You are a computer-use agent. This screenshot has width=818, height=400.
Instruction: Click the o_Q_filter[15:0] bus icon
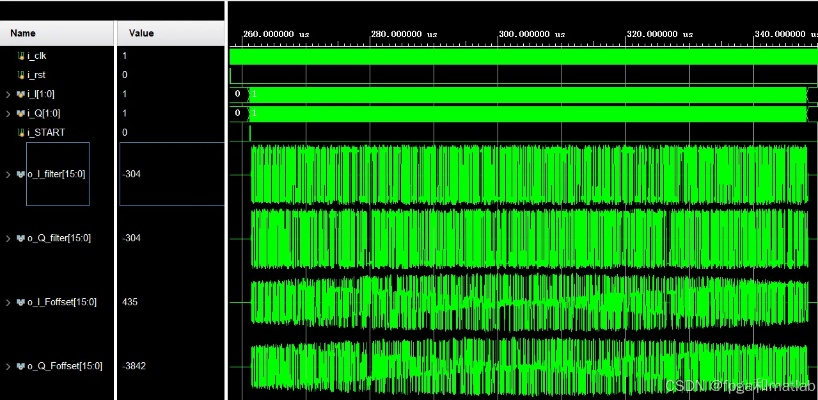click(20, 238)
